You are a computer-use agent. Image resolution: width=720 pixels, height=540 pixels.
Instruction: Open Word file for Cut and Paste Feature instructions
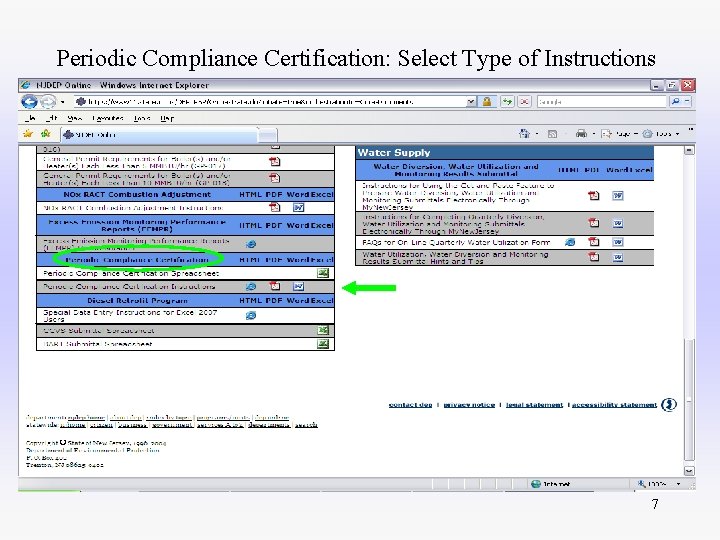point(618,196)
